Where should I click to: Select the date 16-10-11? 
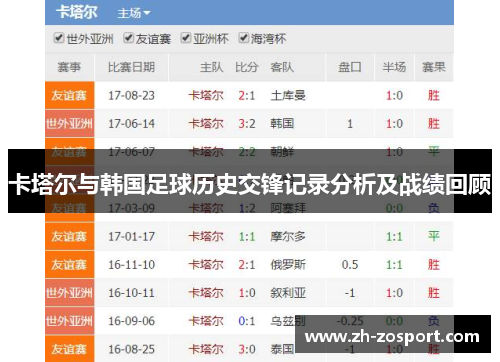click(x=131, y=293)
